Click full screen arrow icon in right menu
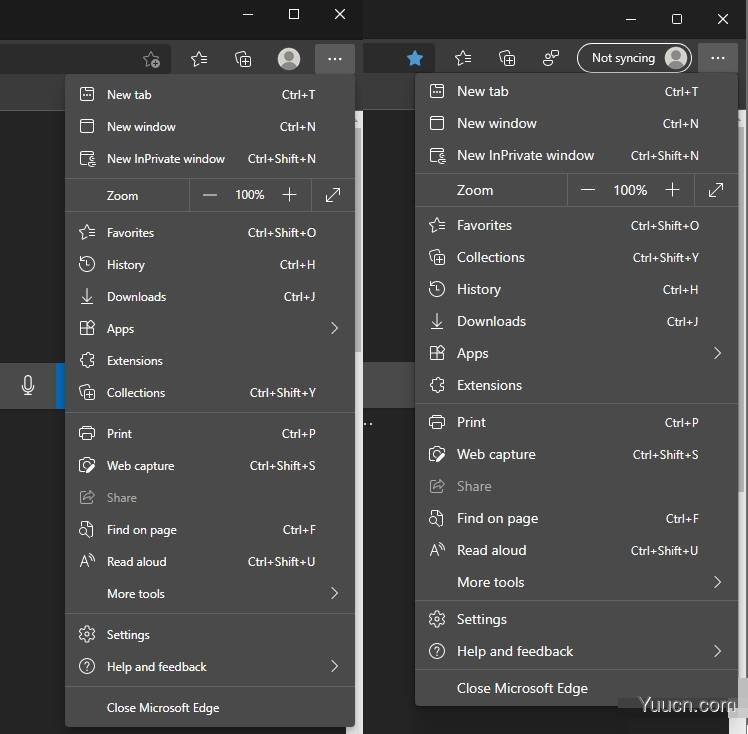Viewport: 748px width, 734px height. coord(716,190)
